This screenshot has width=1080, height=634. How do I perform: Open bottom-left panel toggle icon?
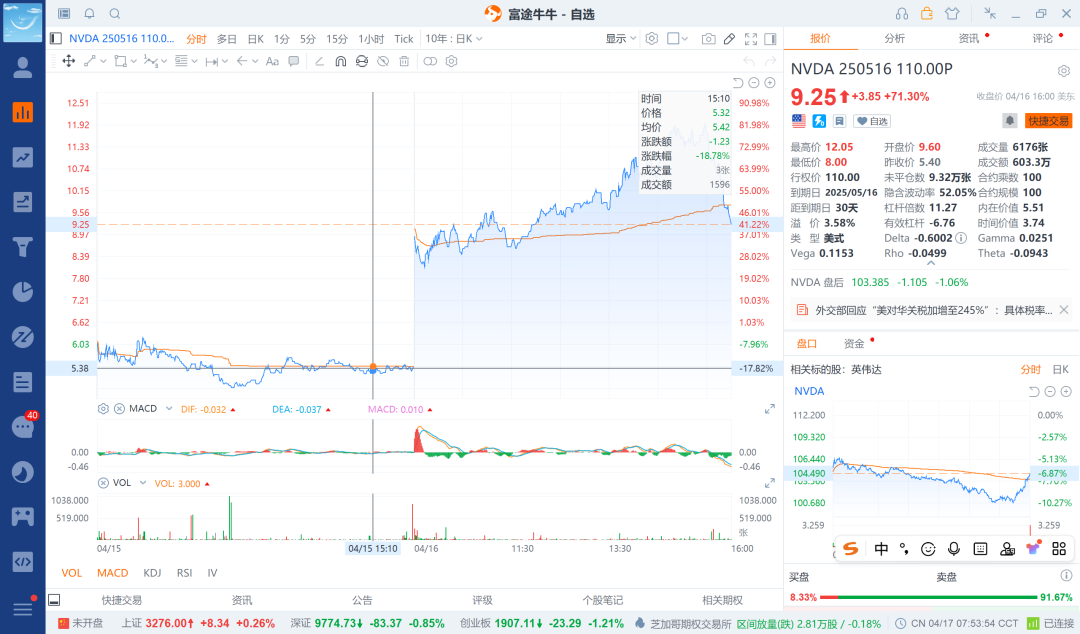click(x=54, y=600)
